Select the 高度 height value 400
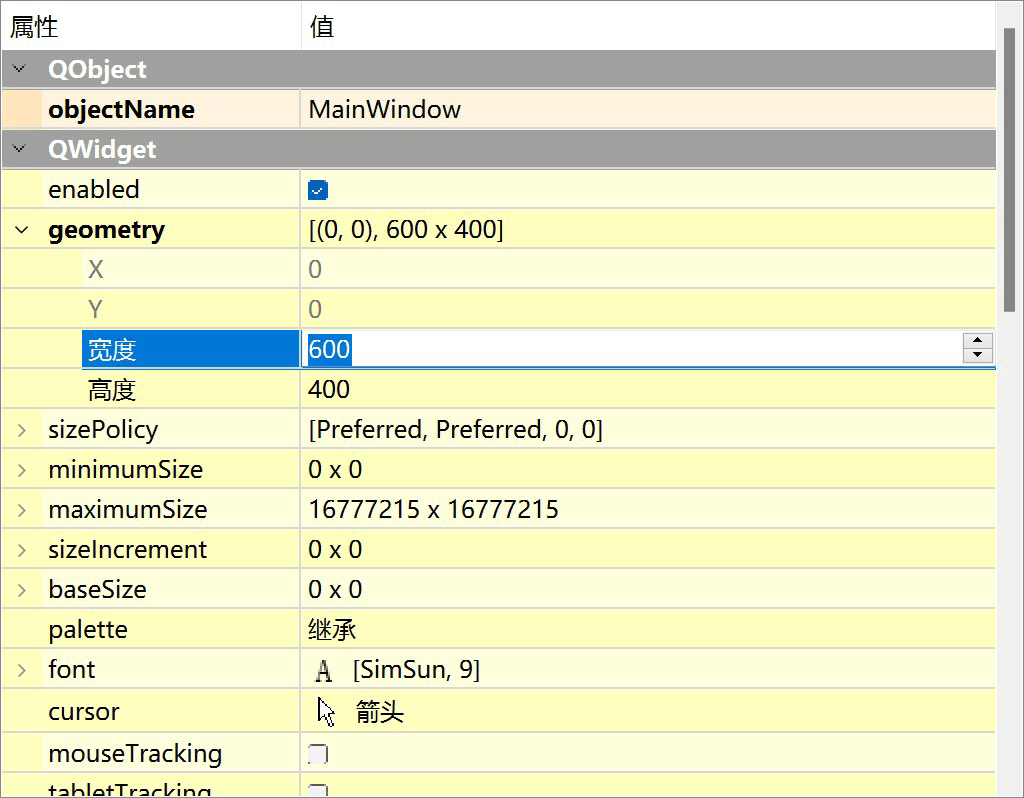Screen dimensions: 1024x798 pos(330,390)
